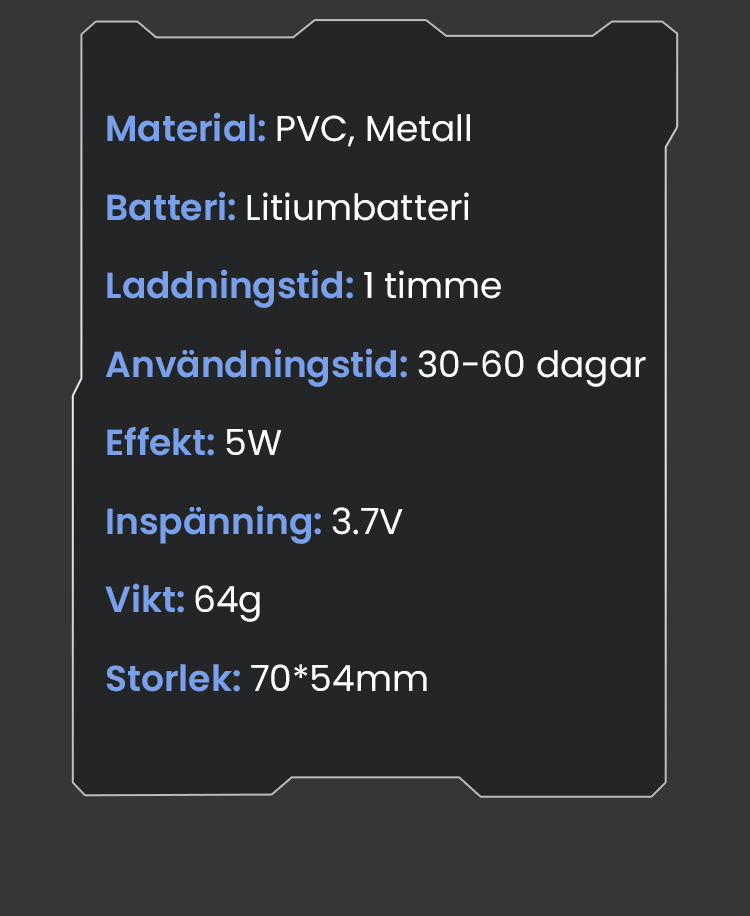Click the Batteri label
Screen dimensions: 750x916
coord(170,208)
